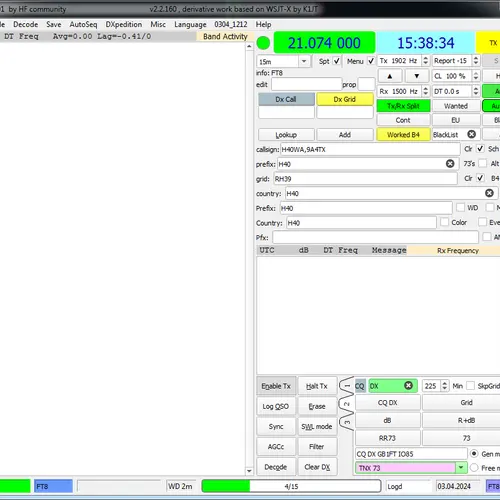
Task: Open the 15m band dropdown
Action: tap(304, 61)
